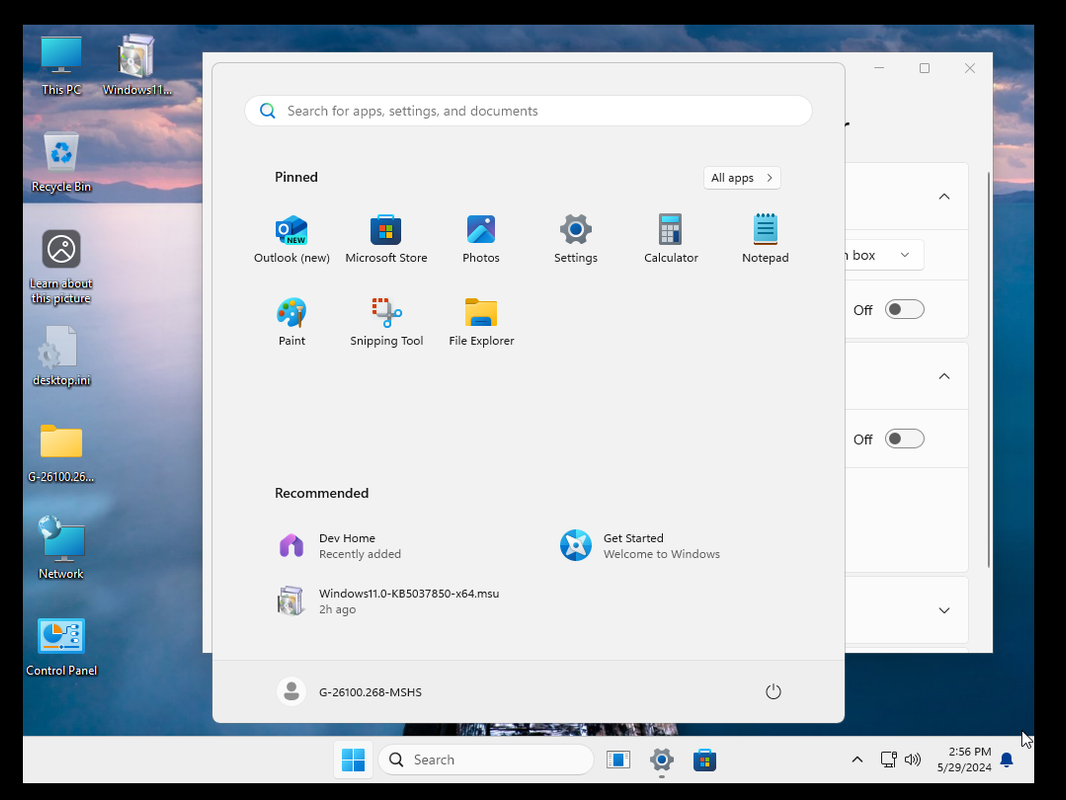Open Get Started recommended item
1066x800 pixels.
[639, 546]
